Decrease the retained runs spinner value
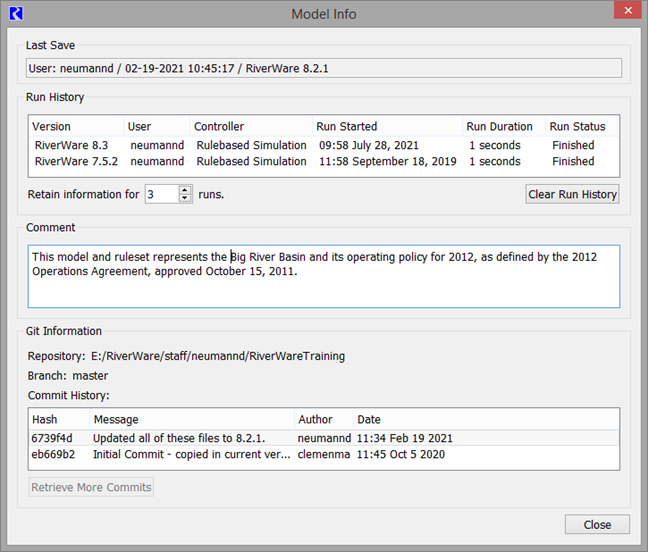648x552 pixels. pyautogui.click(x=185, y=199)
